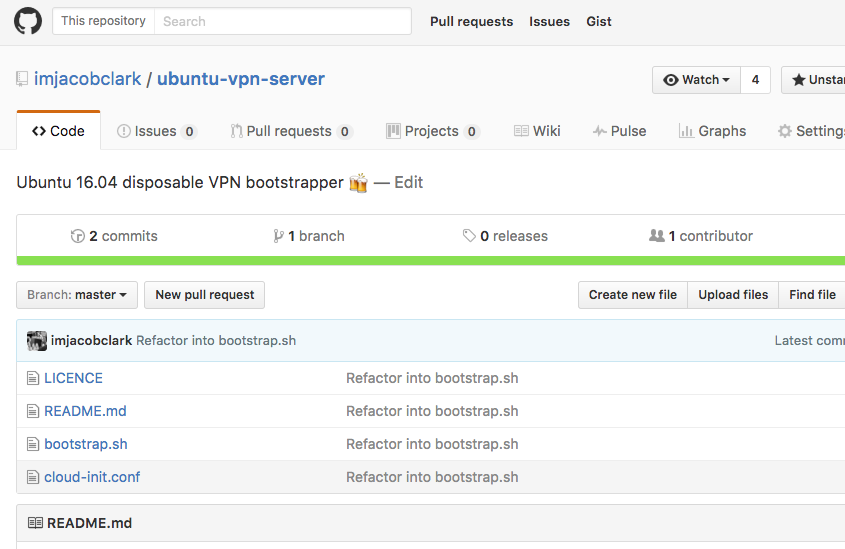Image resolution: width=845 pixels, height=549 pixels.
Task: Click the GitHub Octocat logo
Action: click(x=27, y=21)
